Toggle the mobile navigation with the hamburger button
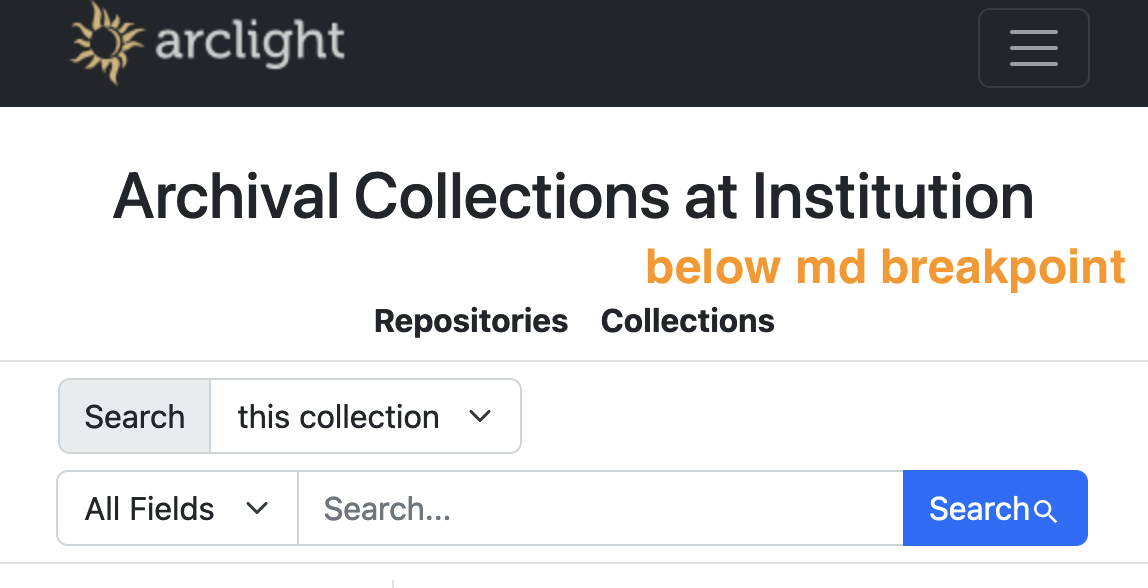The height and width of the screenshot is (588, 1148). 1034,47
